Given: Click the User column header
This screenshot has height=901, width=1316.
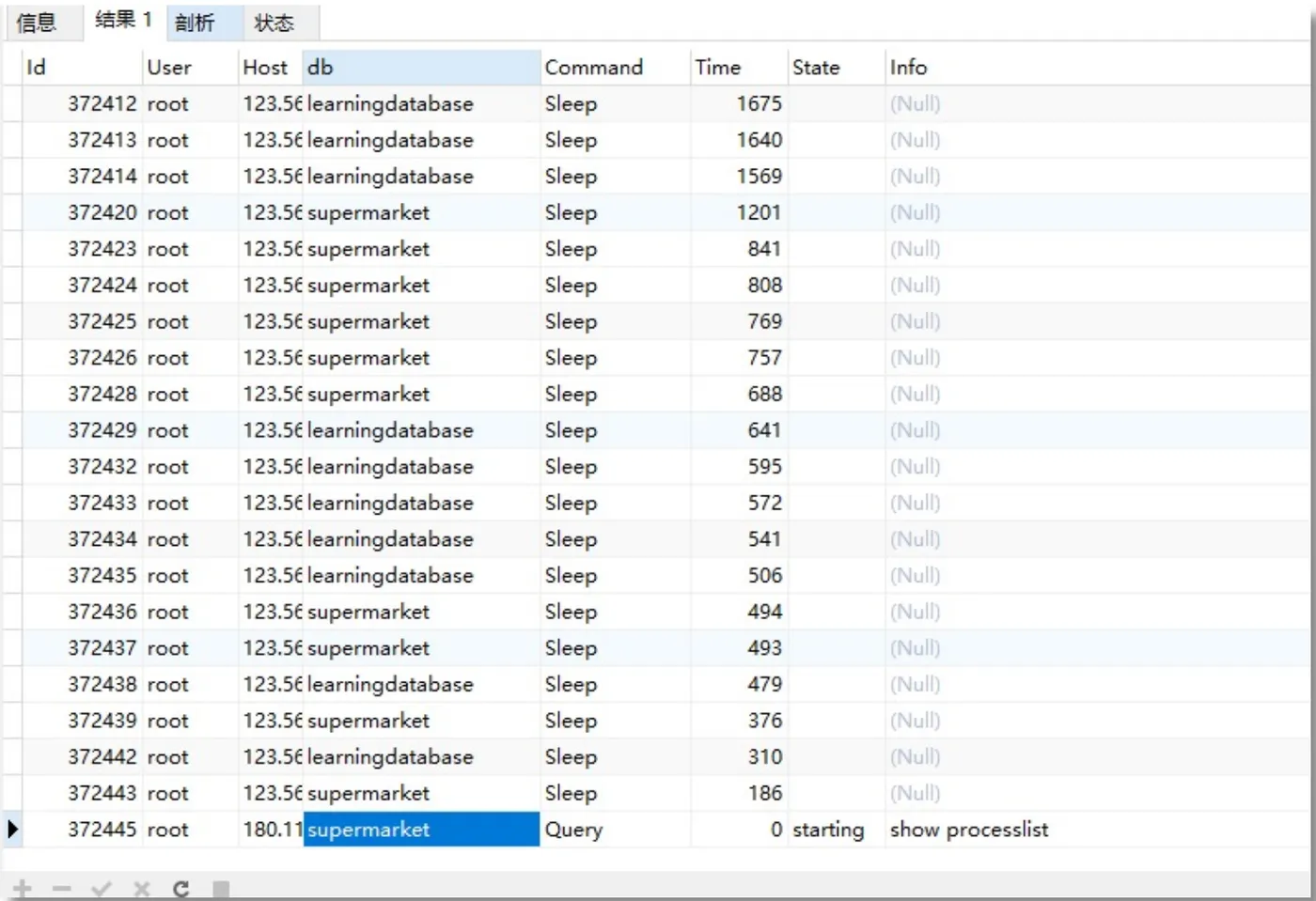Looking at the screenshot, I should tap(190, 68).
